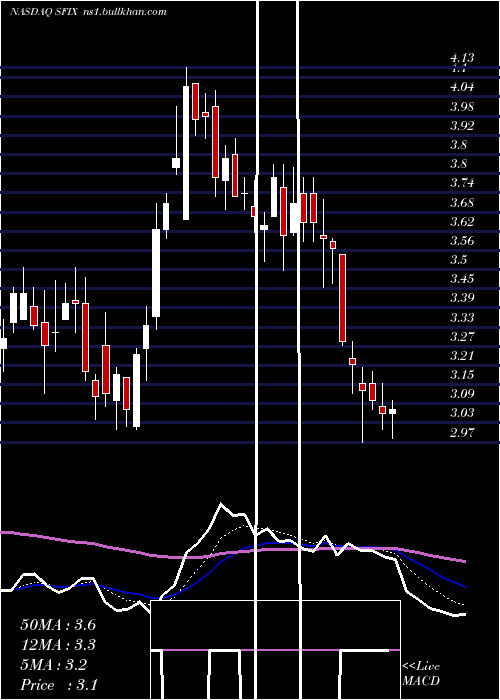Click the <<Live label

(x=421, y=667)
